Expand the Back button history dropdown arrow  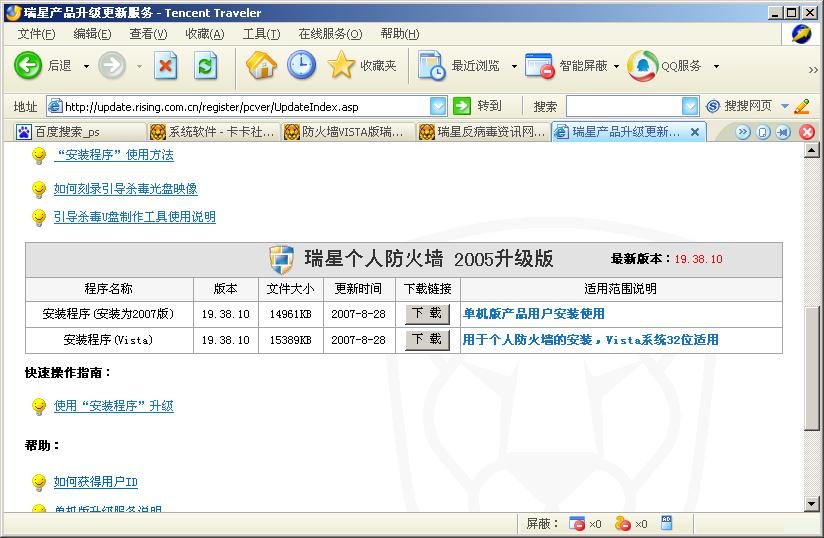pos(86,66)
